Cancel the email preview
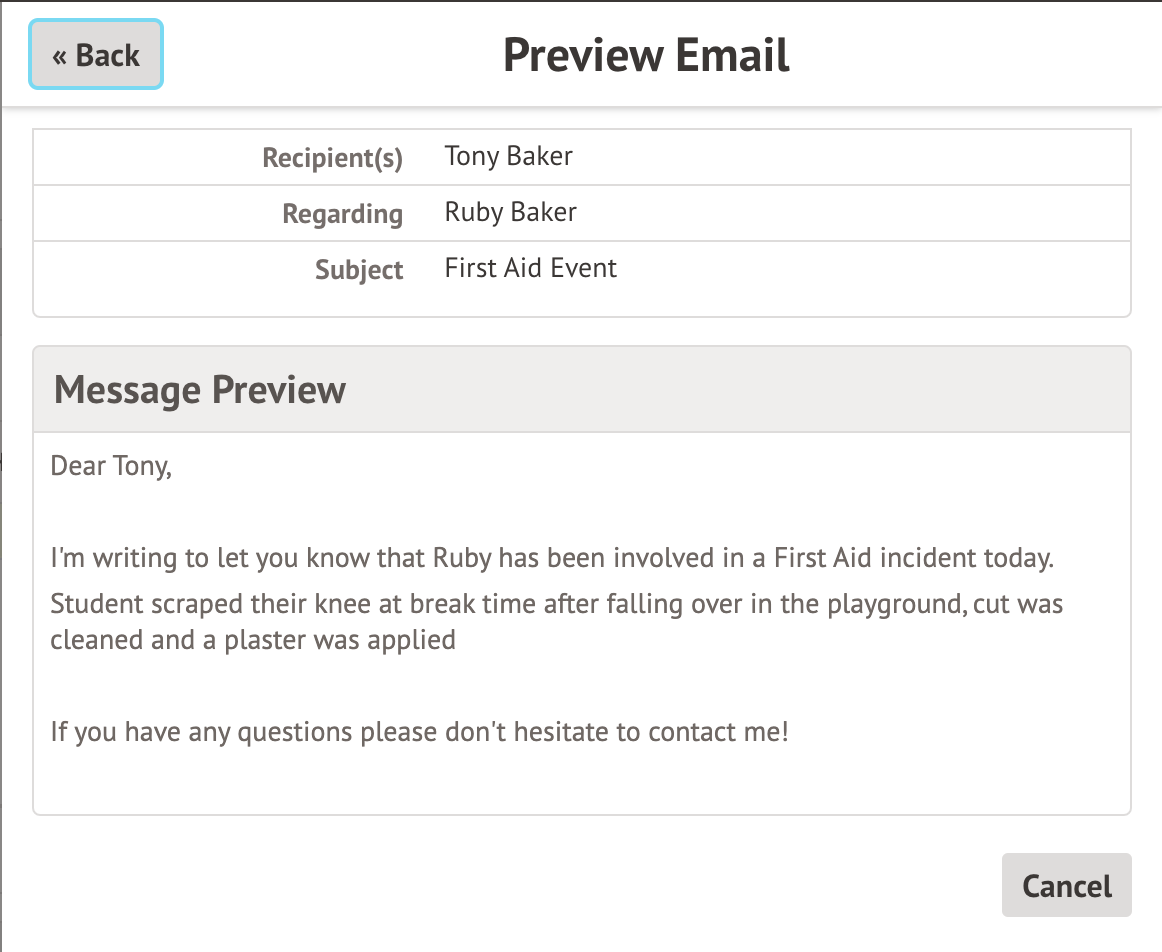1162x952 pixels. (1066, 885)
